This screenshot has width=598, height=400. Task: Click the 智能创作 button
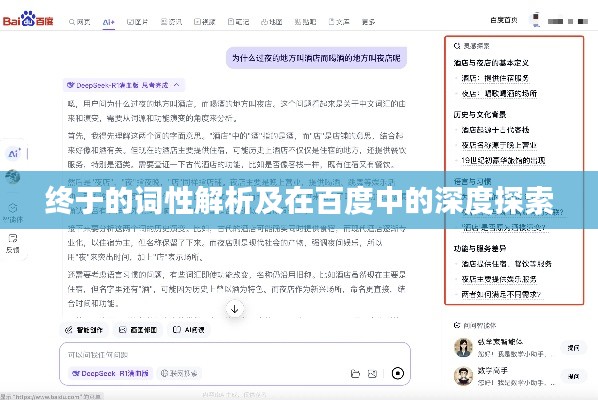click(84, 330)
